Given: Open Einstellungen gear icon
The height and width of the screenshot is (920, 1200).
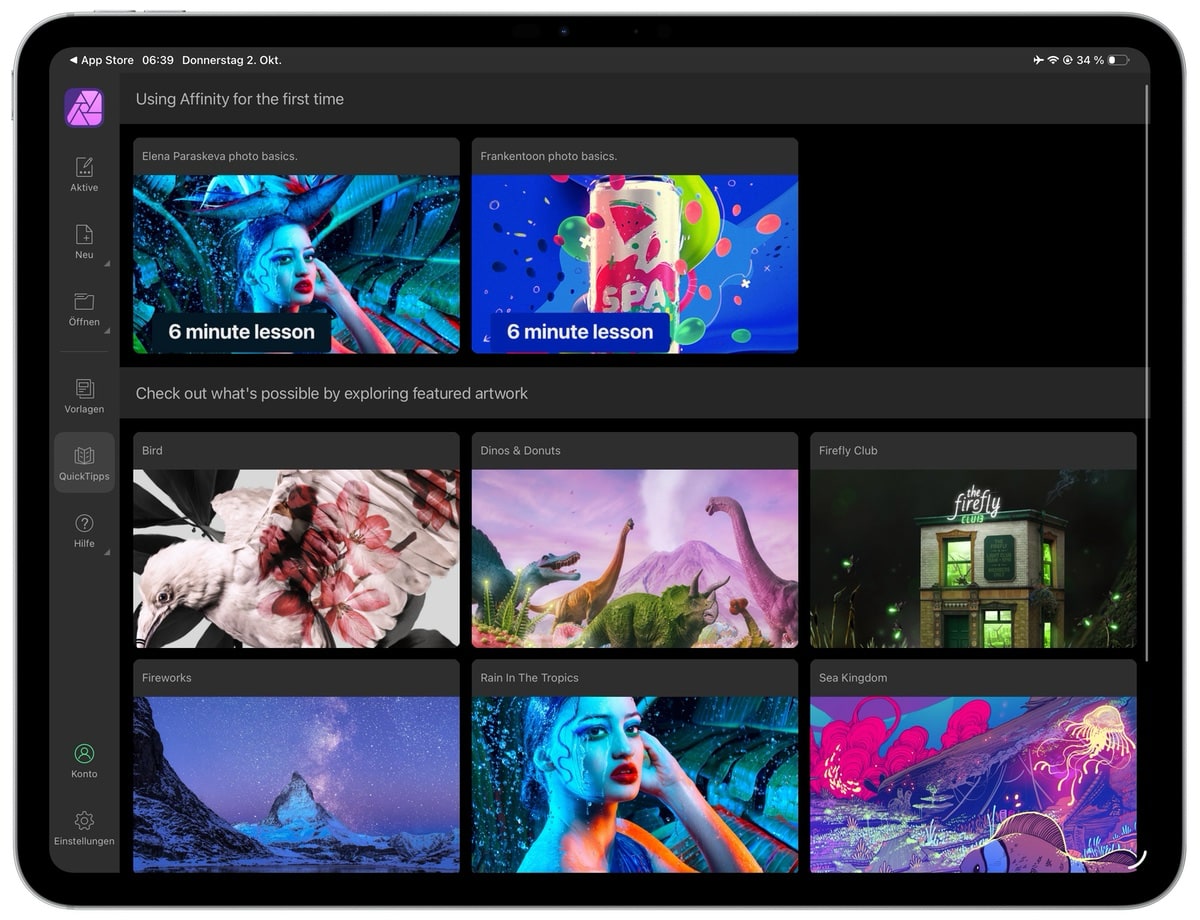Looking at the screenshot, I should click(84, 820).
